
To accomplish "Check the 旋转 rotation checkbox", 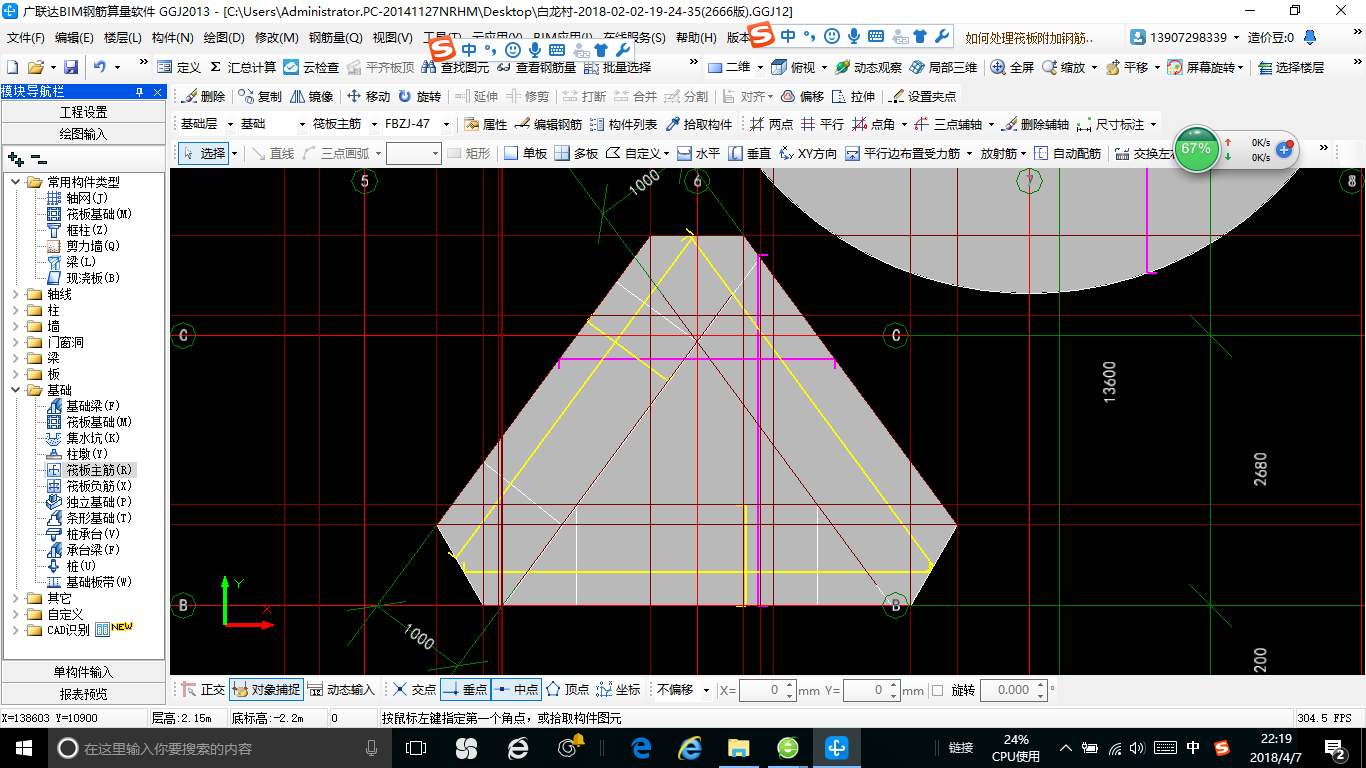I will click(x=937, y=690).
